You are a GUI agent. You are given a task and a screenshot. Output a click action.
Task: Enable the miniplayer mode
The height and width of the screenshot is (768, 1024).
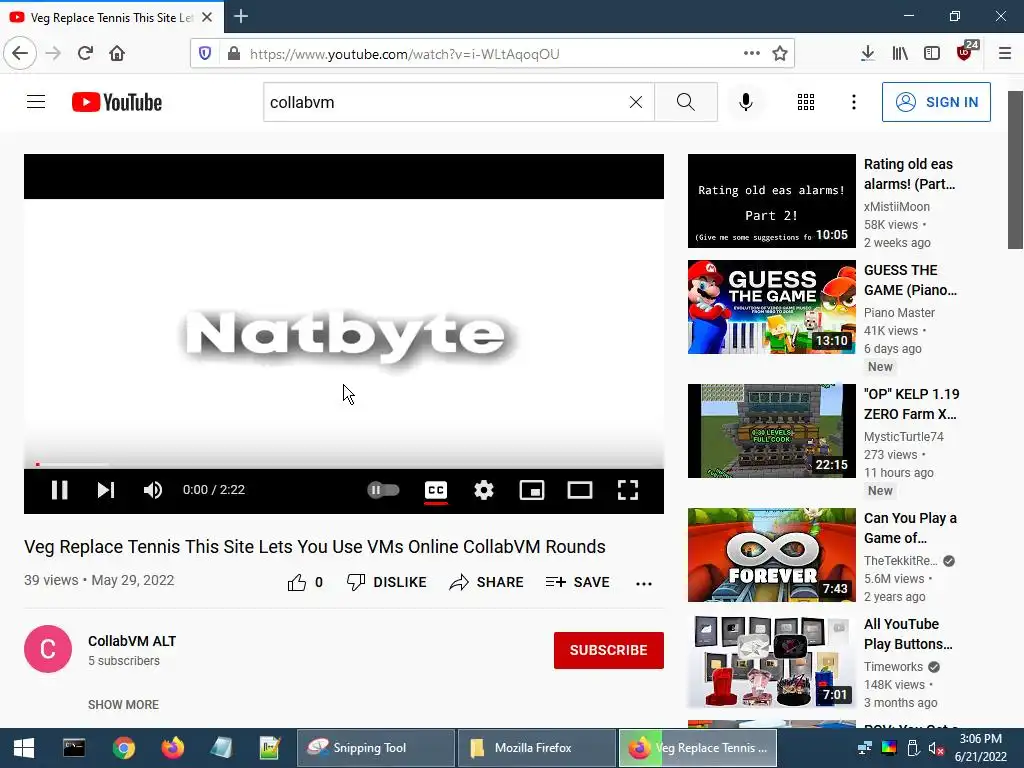click(x=532, y=490)
